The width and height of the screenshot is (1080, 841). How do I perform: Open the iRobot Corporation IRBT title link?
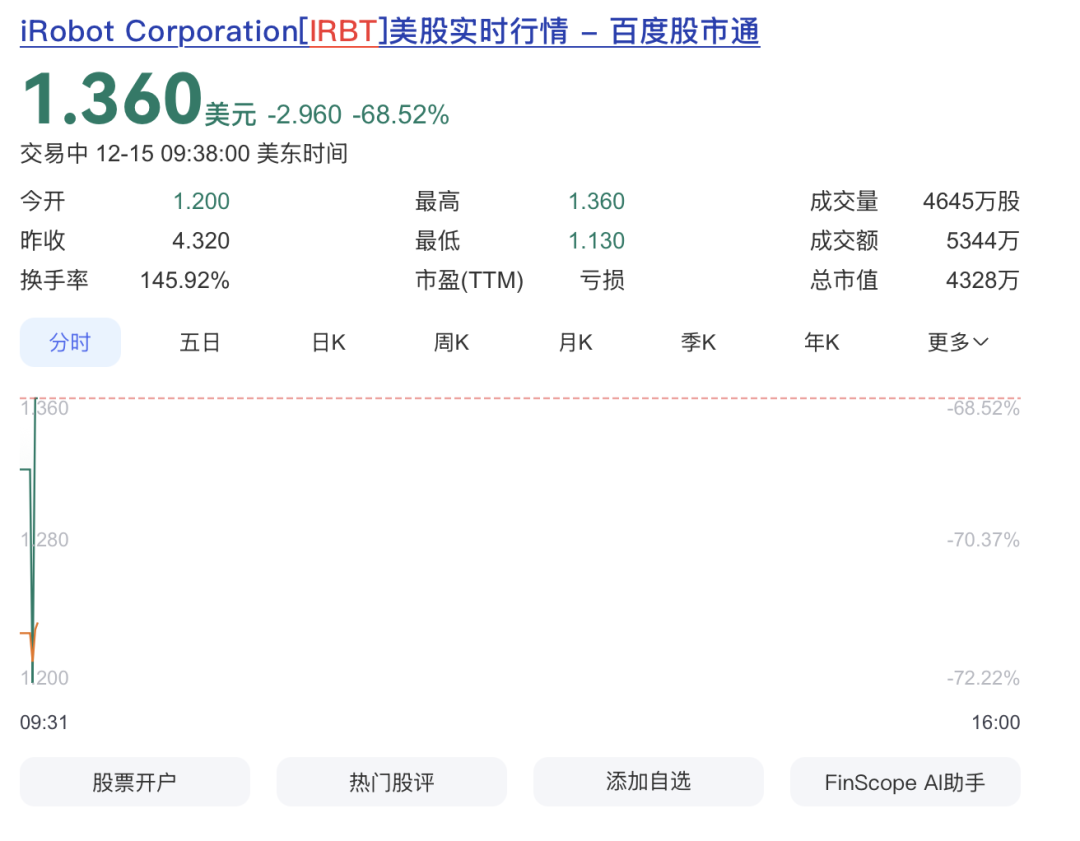[390, 32]
